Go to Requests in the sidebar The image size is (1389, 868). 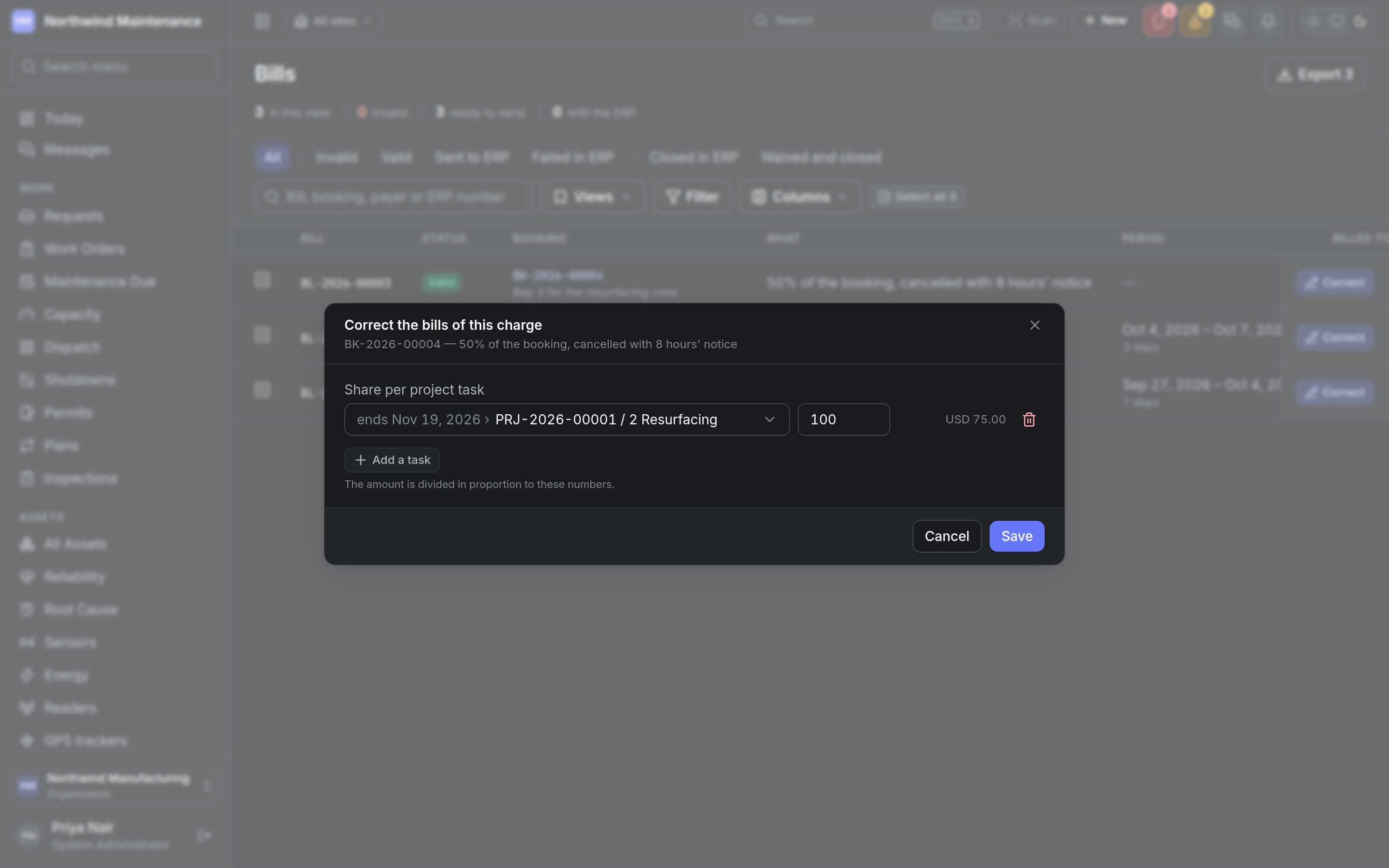coord(115,217)
